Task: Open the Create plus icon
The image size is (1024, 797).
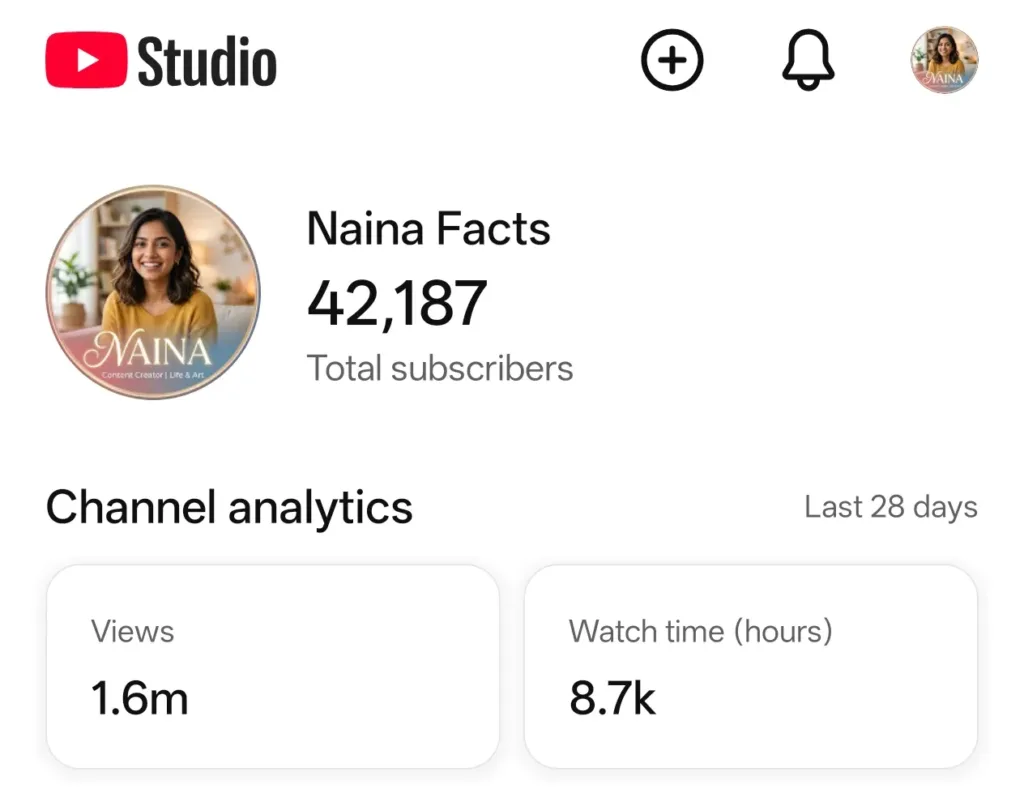Action: [x=672, y=60]
